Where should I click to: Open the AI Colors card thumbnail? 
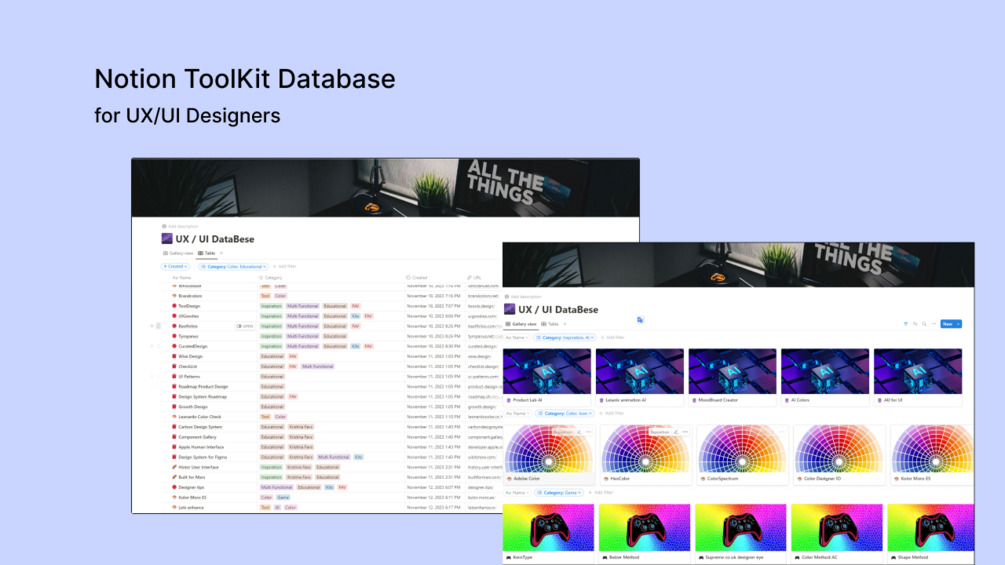pyautogui.click(x=825, y=372)
